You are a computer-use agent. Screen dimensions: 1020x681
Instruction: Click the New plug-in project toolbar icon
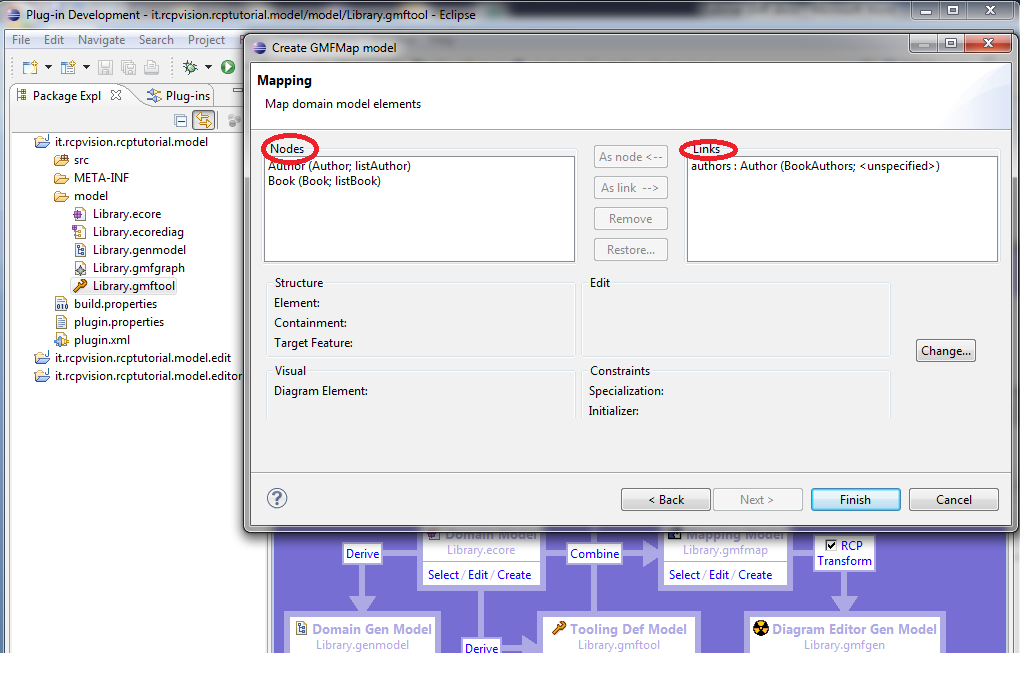(68, 67)
